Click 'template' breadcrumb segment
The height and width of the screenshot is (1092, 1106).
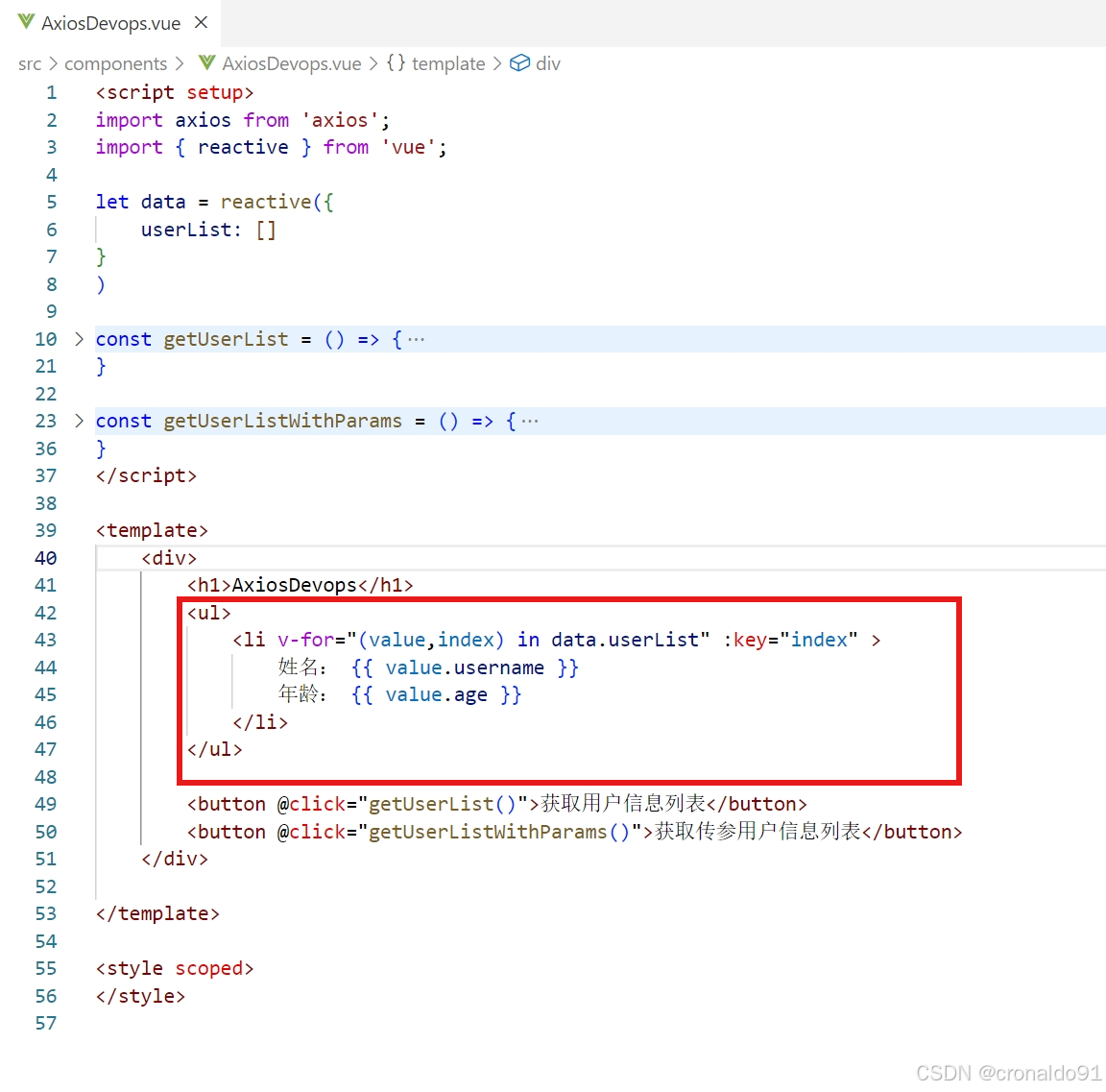[448, 64]
